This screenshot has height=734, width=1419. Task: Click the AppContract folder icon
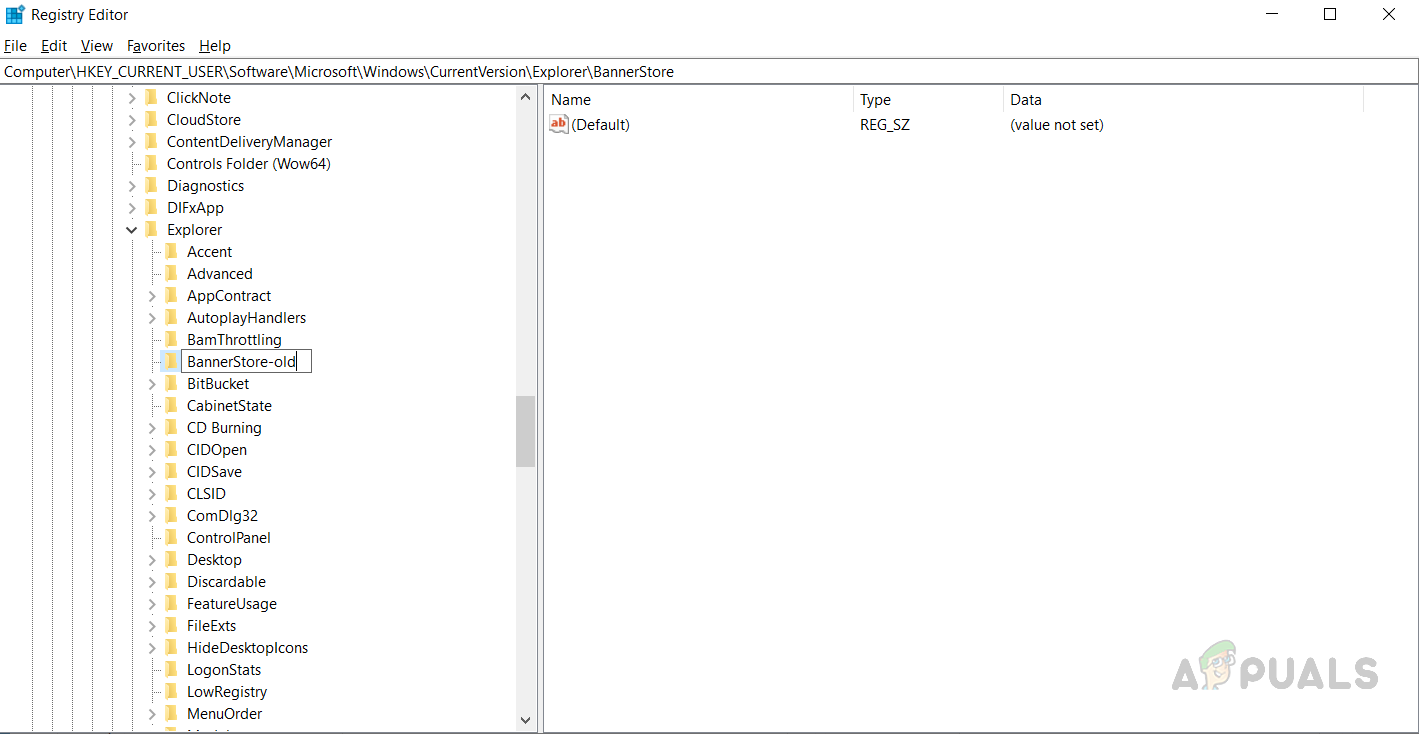172,295
